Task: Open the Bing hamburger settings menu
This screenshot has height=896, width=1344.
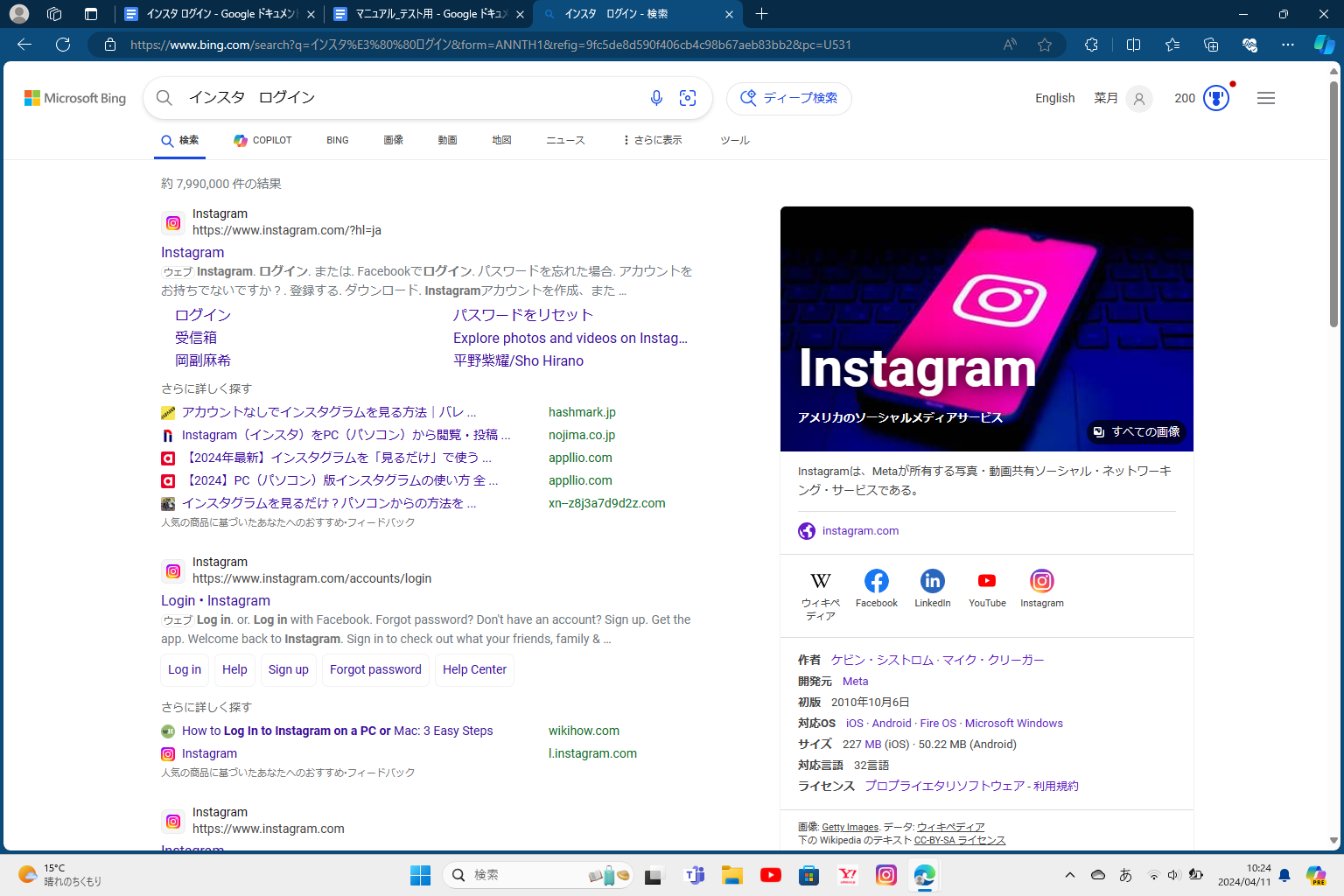Action: click(1266, 98)
